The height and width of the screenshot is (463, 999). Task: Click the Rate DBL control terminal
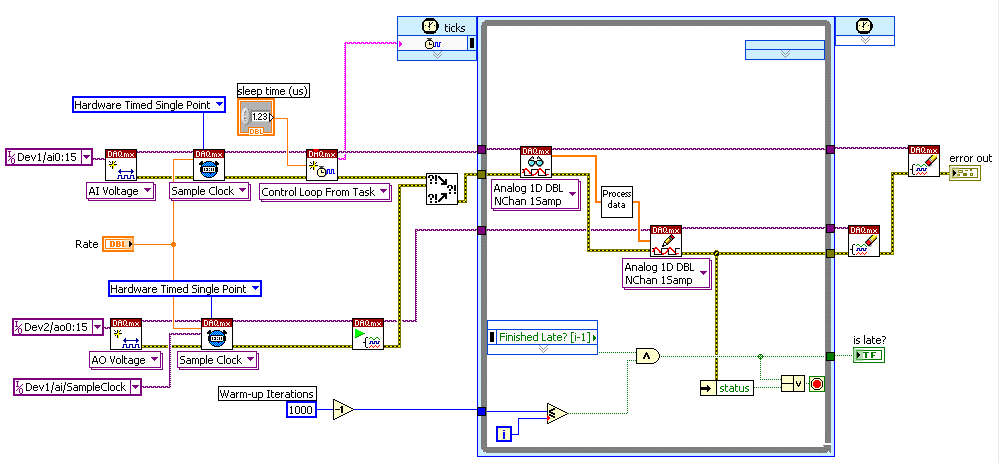[x=117, y=244]
